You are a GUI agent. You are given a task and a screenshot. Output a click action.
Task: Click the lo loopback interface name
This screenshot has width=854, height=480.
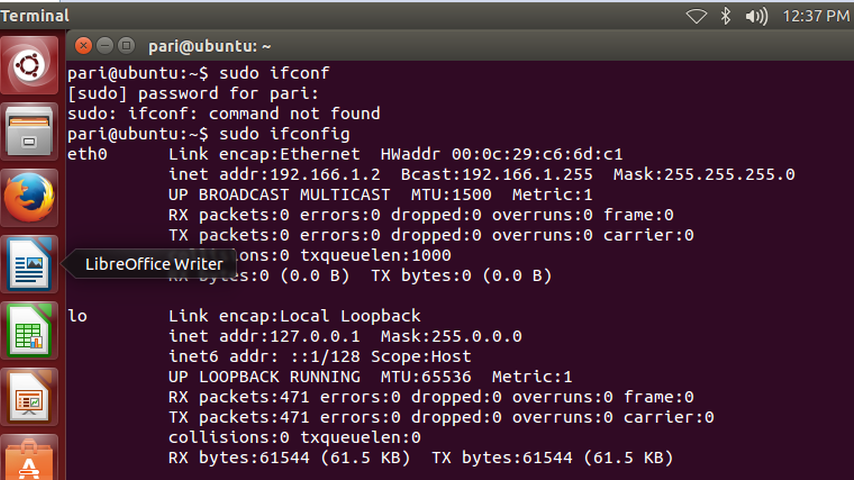coord(77,316)
